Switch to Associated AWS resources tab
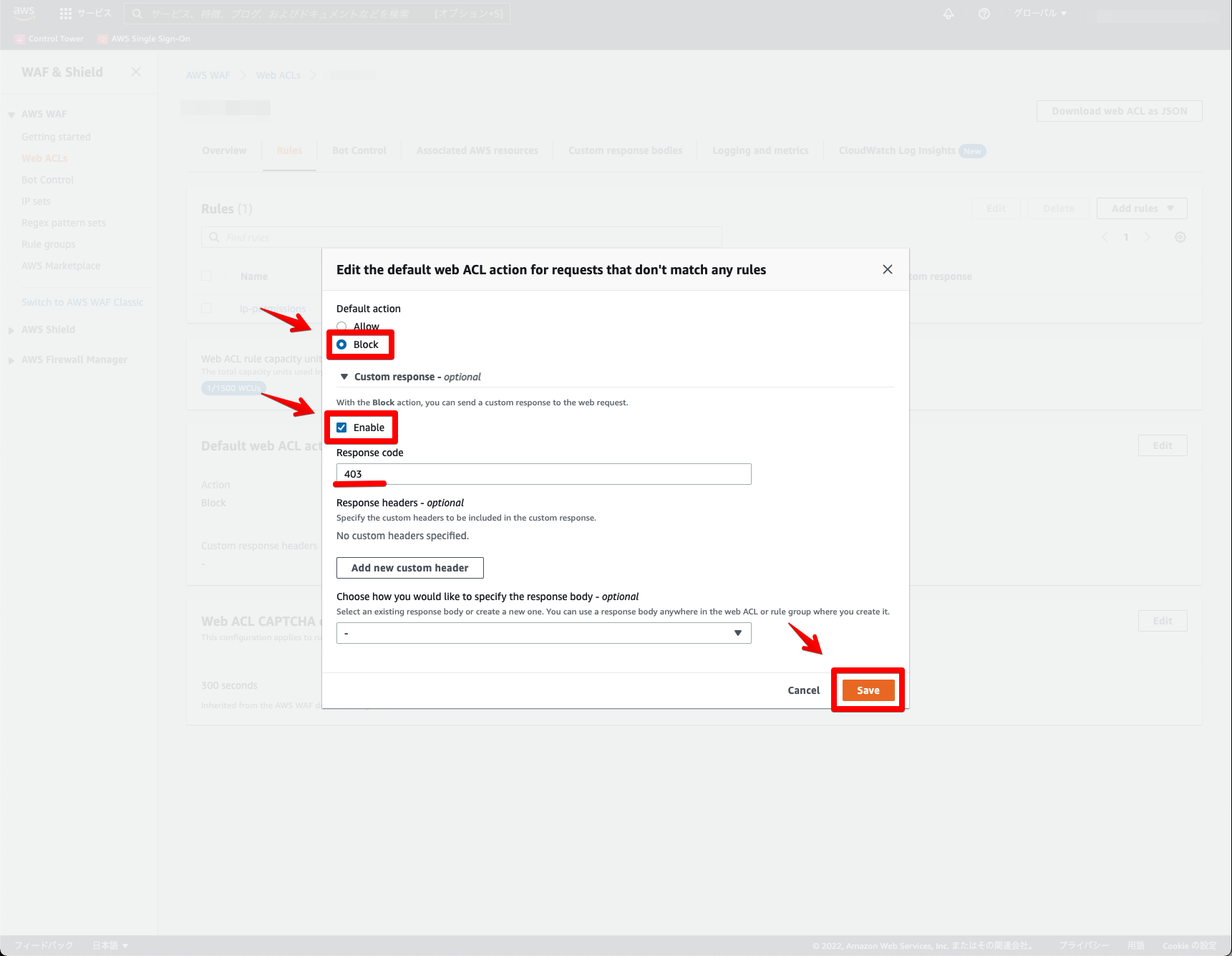The height and width of the screenshot is (956, 1232). (x=477, y=150)
